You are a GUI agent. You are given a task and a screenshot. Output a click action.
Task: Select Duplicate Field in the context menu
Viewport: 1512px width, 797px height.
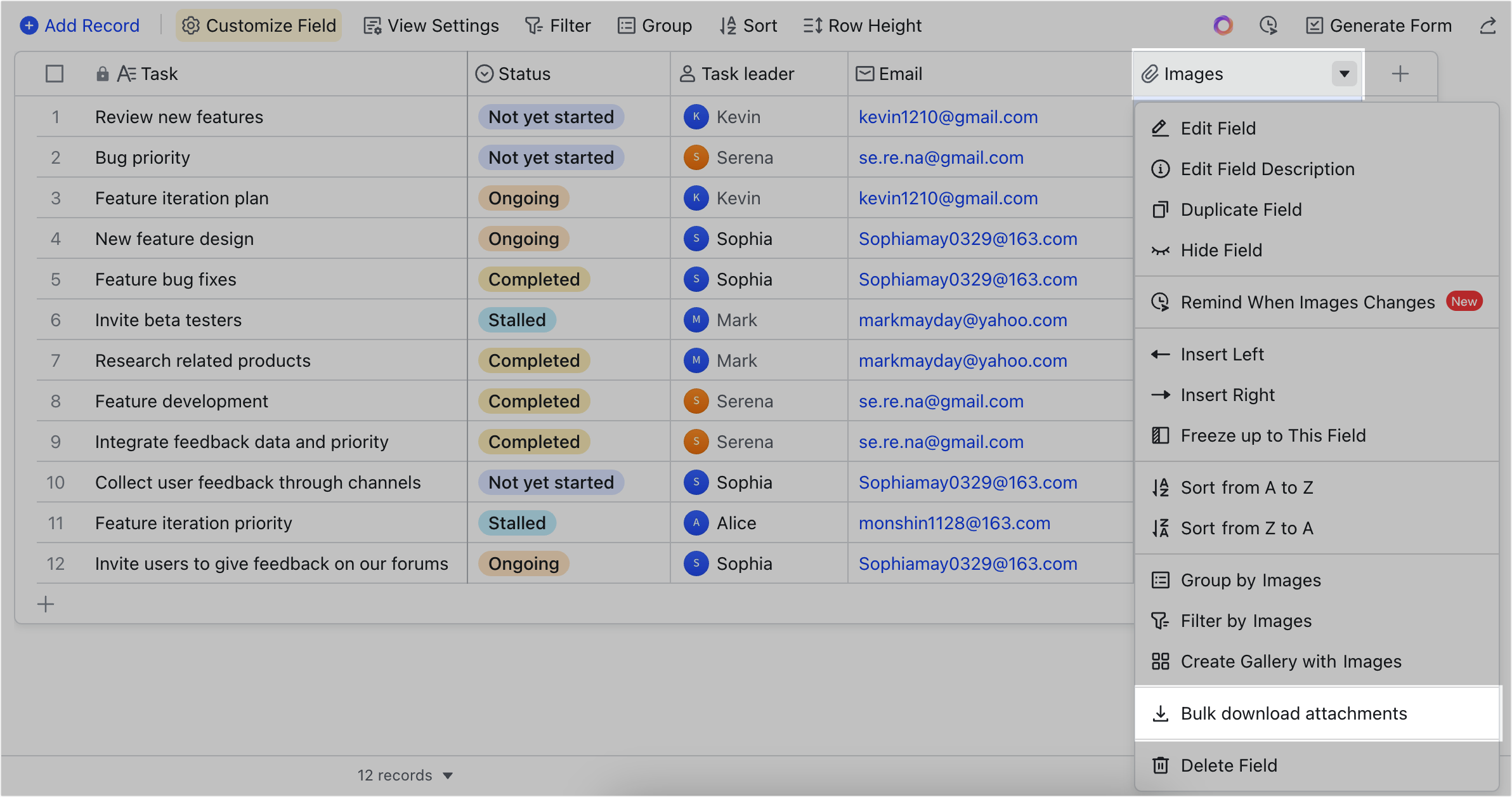pyautogui.click(x=1241, y=209)
